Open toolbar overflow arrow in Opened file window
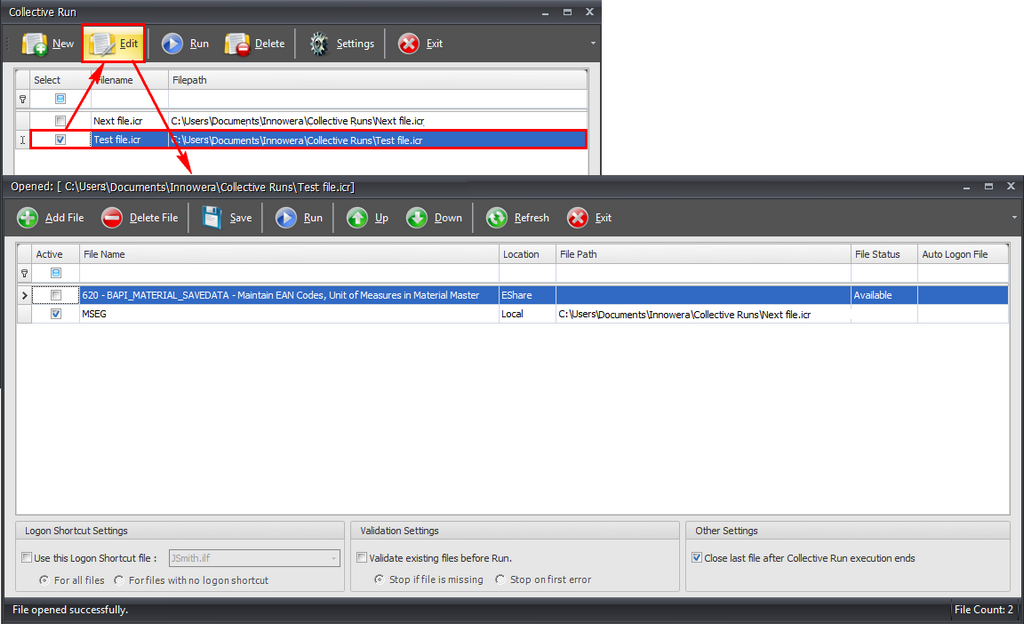Screen dimensions: 1024x624 point(1014,217)
